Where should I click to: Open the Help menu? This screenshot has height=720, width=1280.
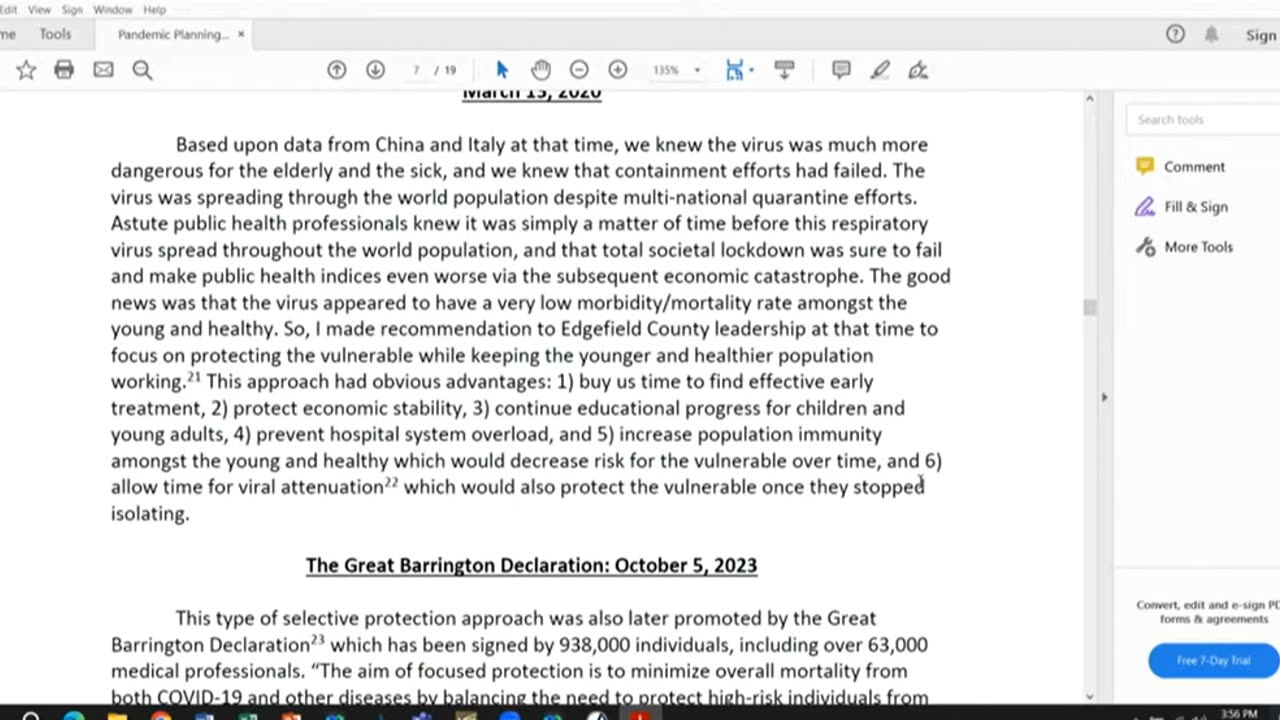click(x=154, y=9)
